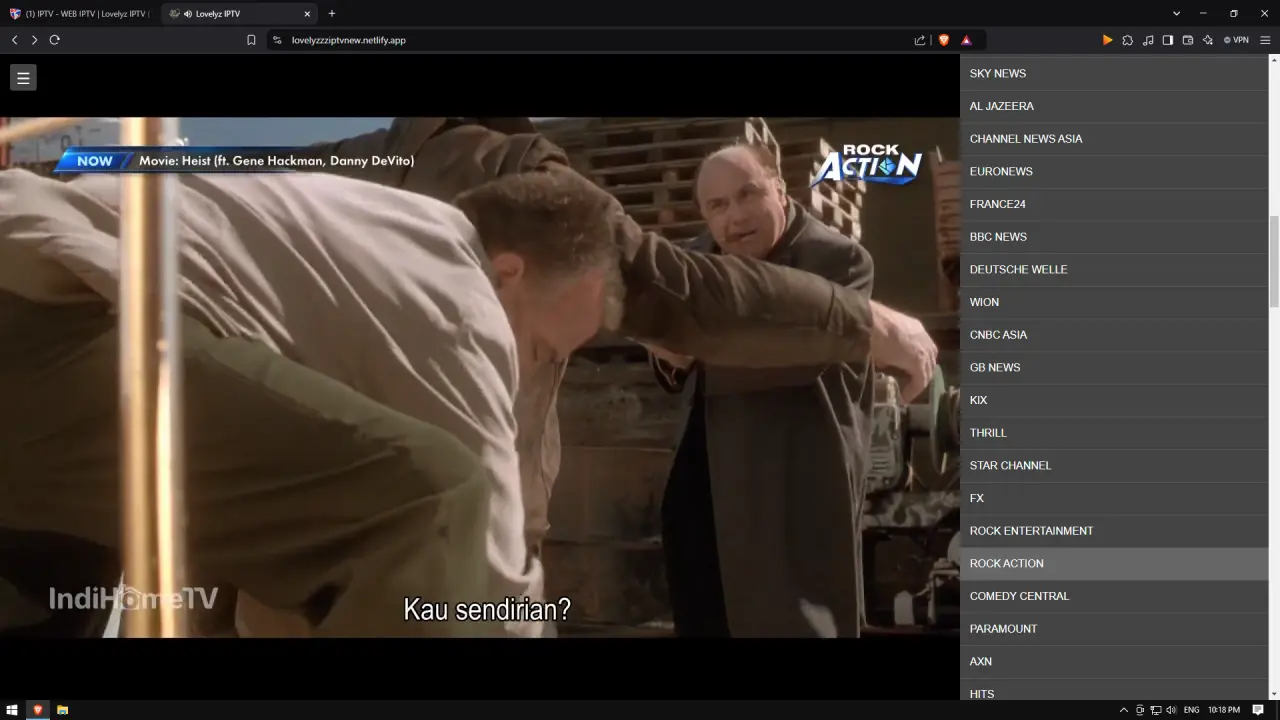This screenshot has width=1280, height=720.
Task: Open the notification center icon
Action: tap(1258, 710)
